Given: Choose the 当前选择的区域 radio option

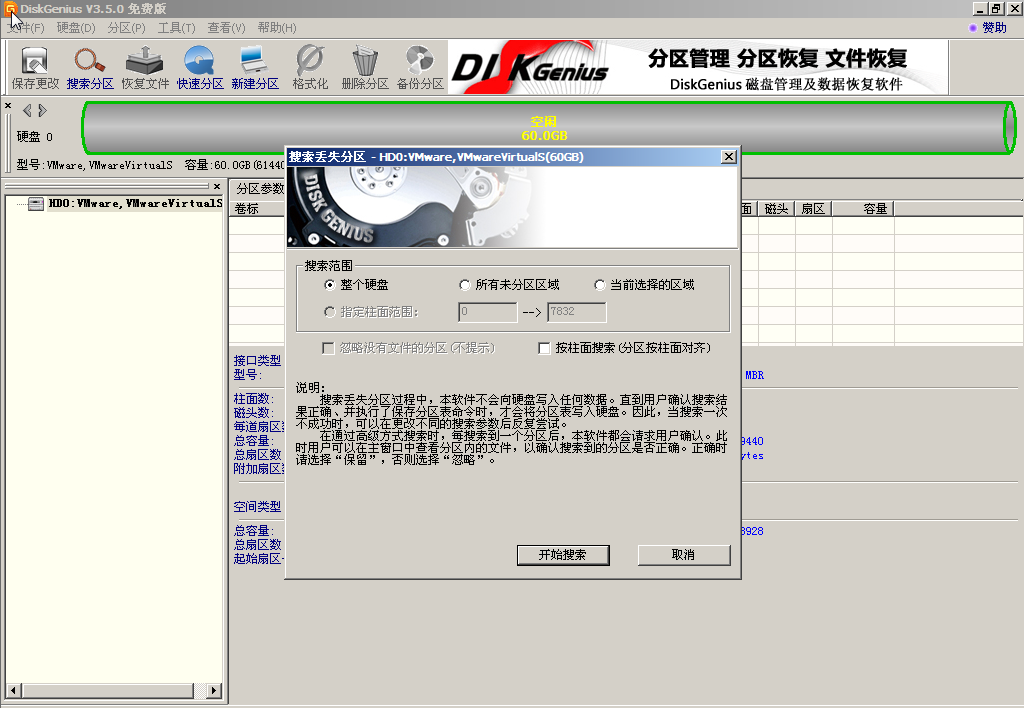Looking at the screenshot, I should (600, 285).
